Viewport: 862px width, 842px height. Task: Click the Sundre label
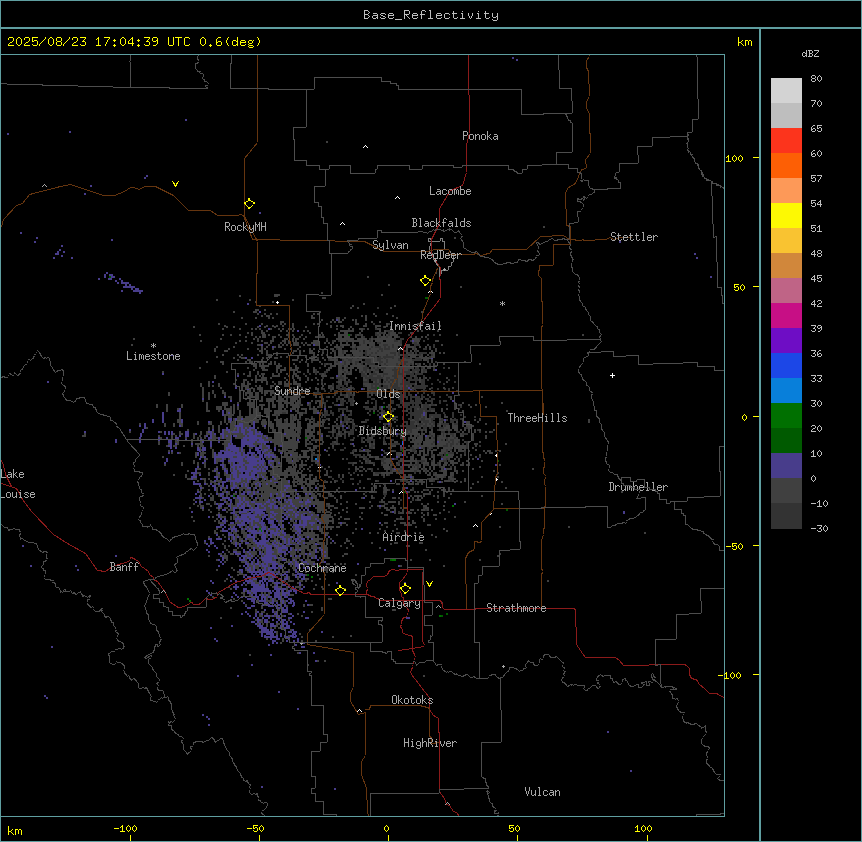[292, 391]
